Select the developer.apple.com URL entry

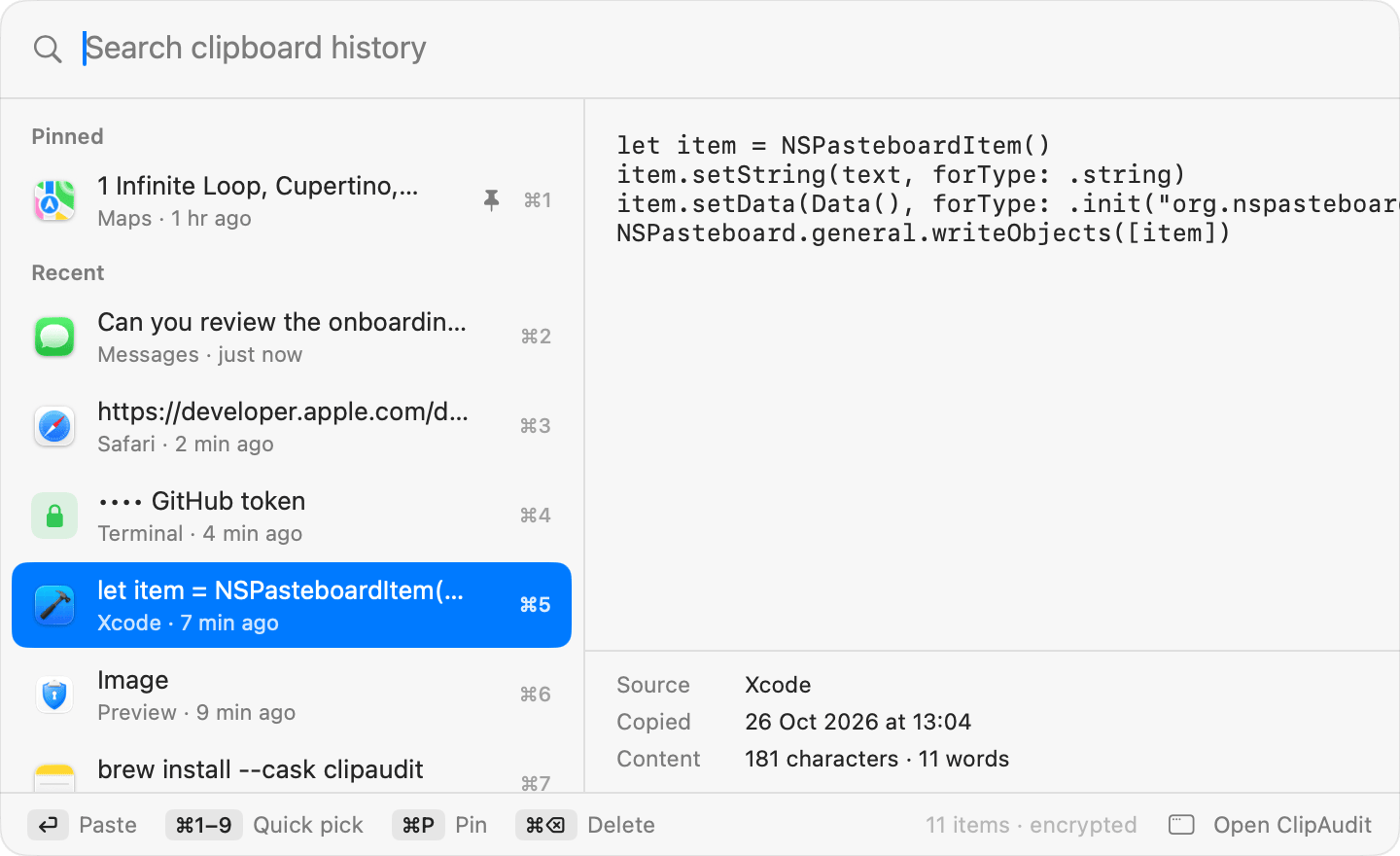pos(292,426)
